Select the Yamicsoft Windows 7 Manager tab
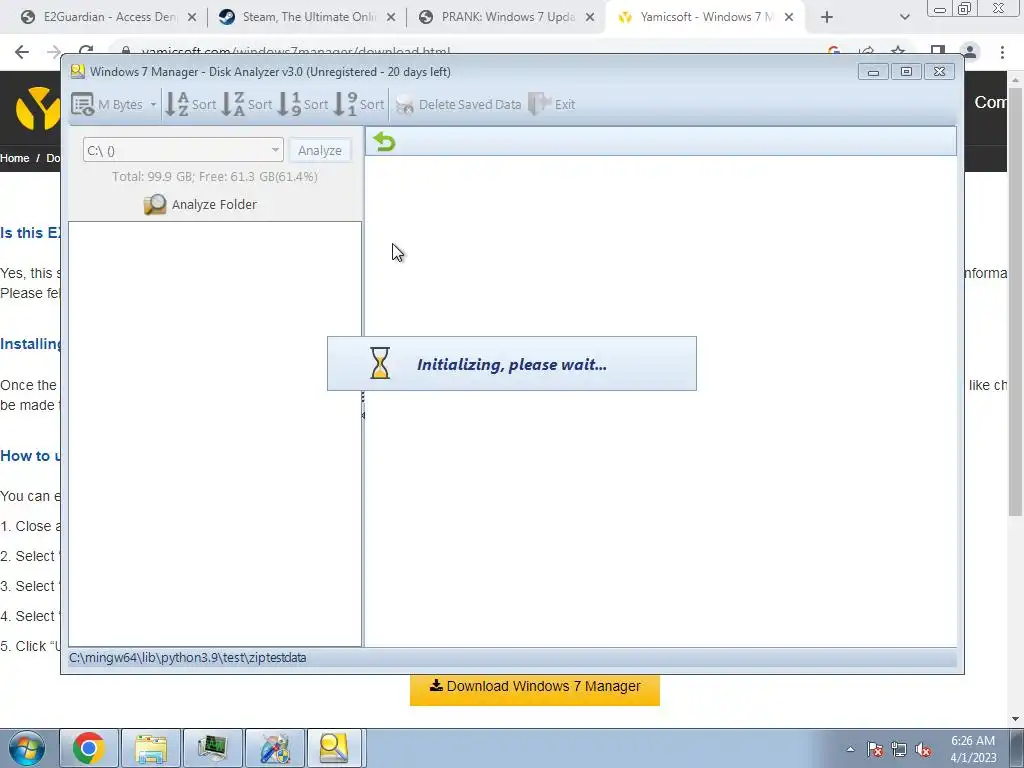Screen dimensions: 1024x768 point(705,17)
